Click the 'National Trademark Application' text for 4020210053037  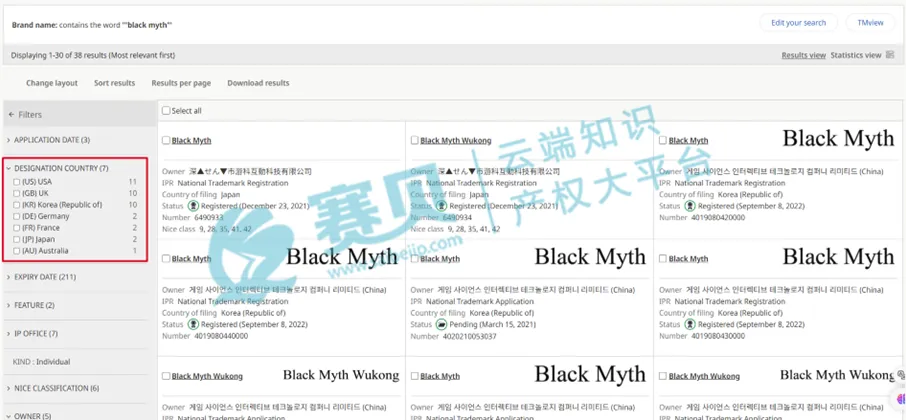(x=480, y=302)
